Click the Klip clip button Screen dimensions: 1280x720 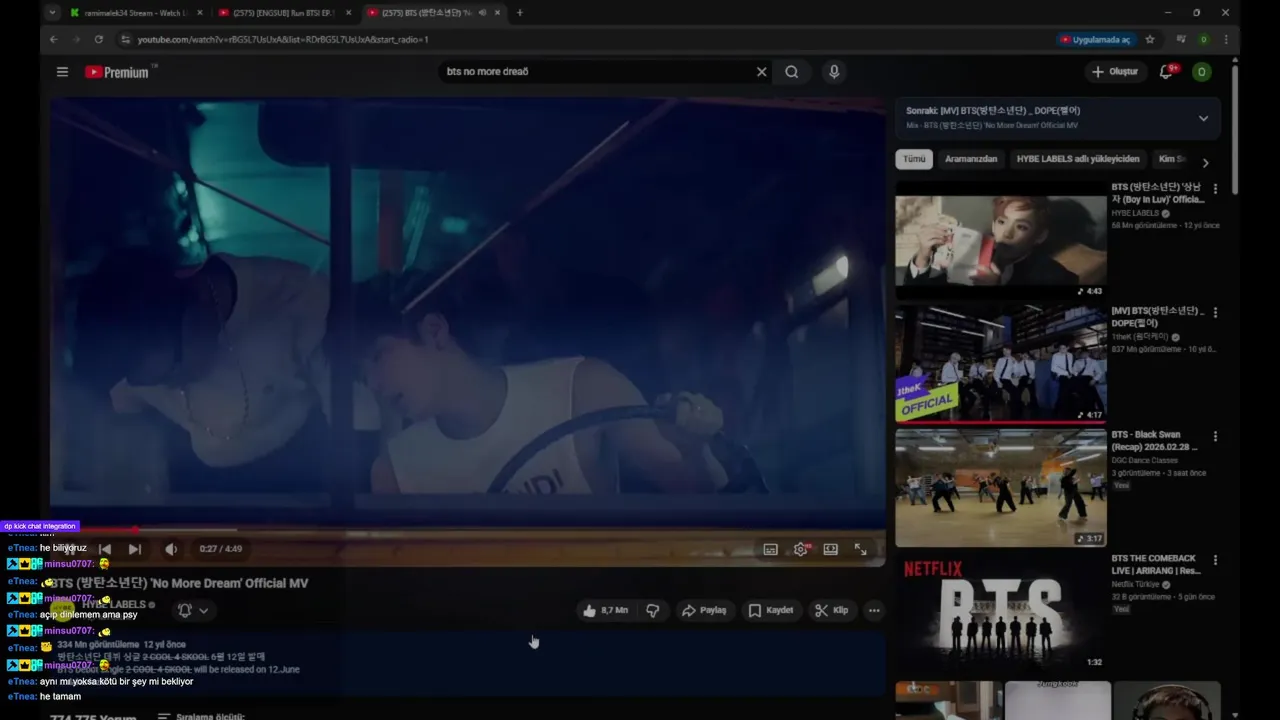point(832,610)
